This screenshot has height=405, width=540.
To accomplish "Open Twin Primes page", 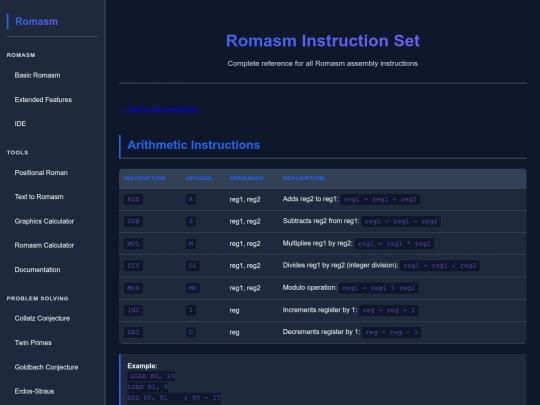I will pyautogui.click(x=33, y=343).
